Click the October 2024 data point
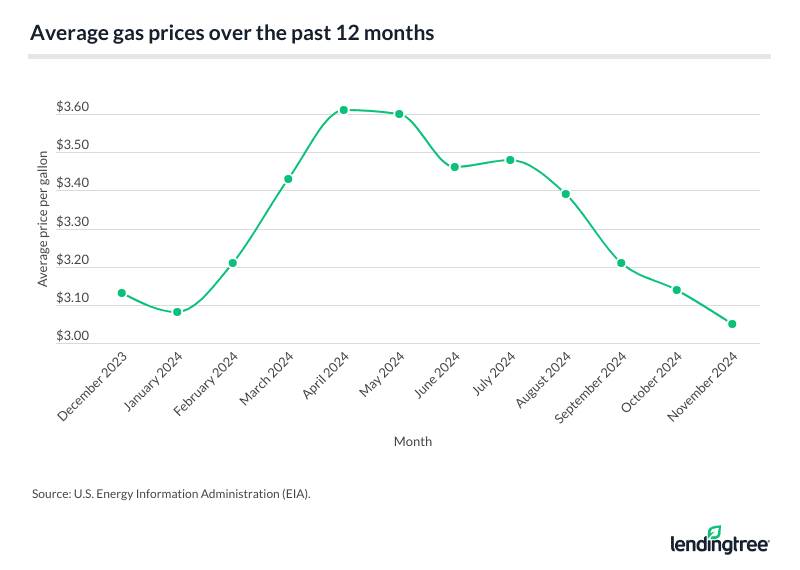 coord(676,290)
